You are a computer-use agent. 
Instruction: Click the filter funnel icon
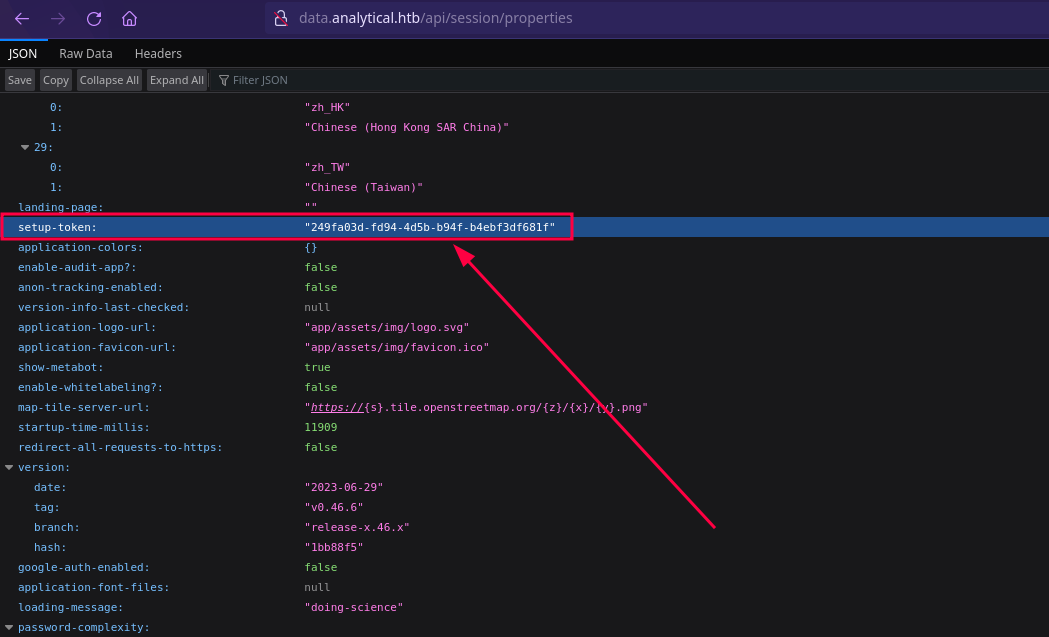[224, 80]
